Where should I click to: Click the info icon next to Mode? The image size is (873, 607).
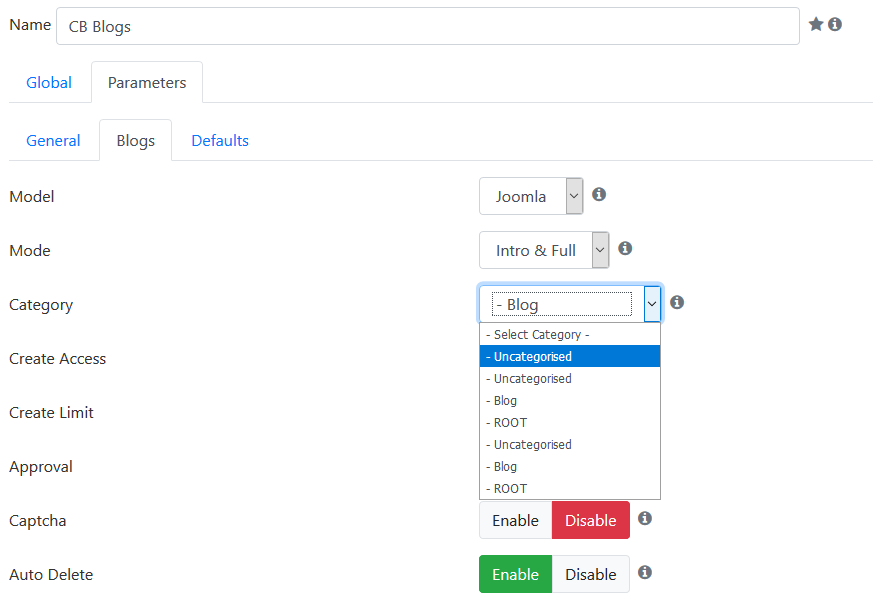click(x=625, y=248)
